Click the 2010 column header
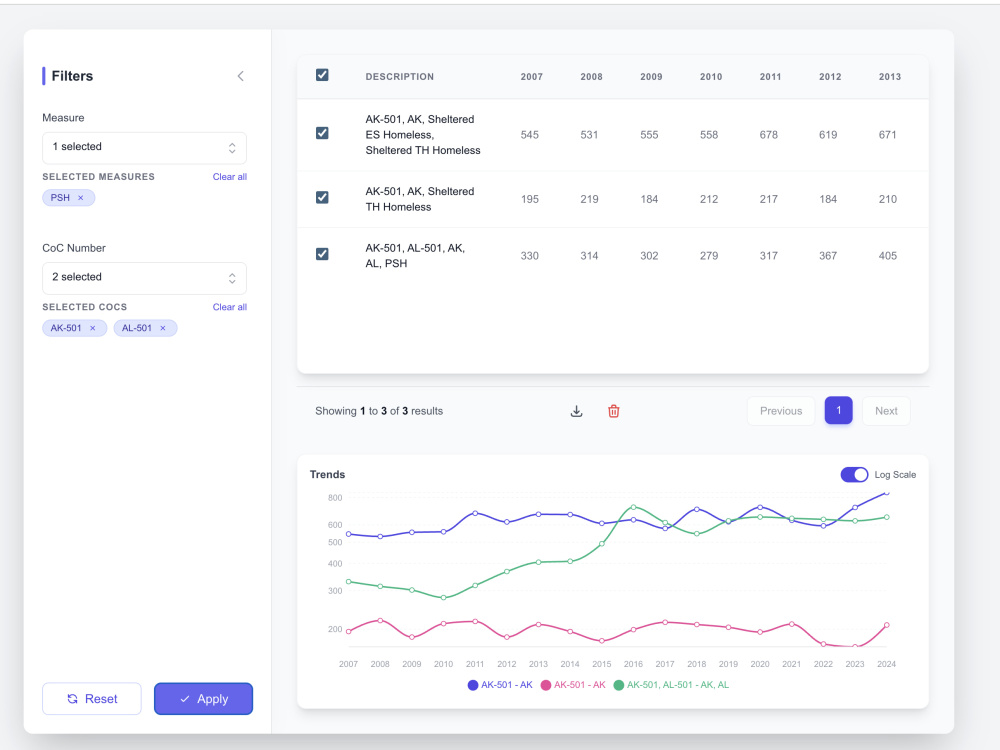The width and height of the screenshot is (1000, 750). tap(710, 77)
